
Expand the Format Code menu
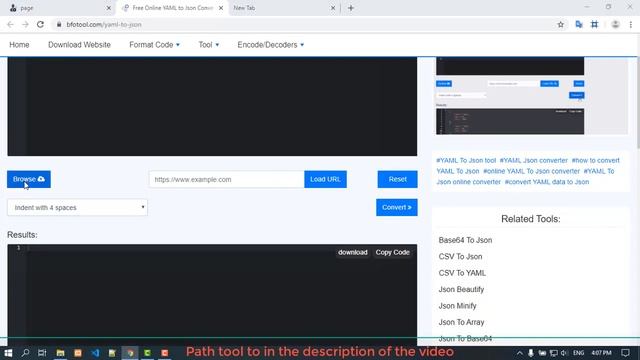point(154,45)
